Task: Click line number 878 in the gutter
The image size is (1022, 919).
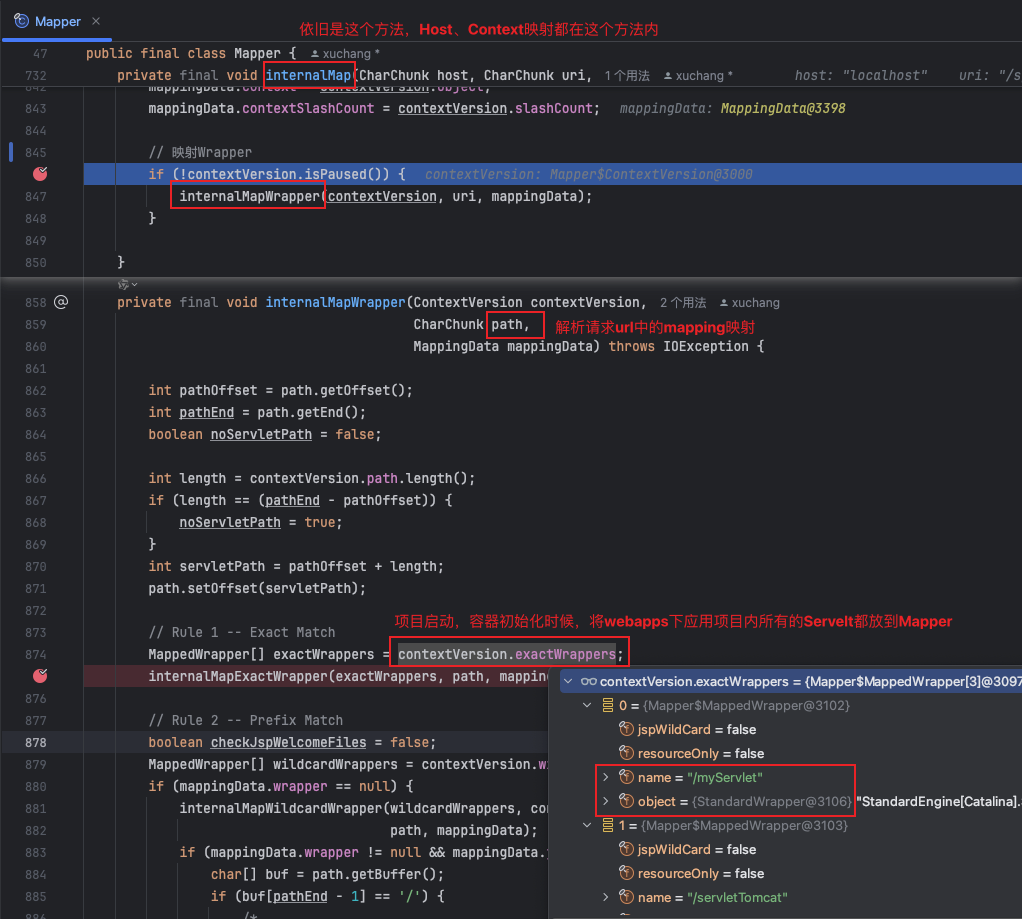Action: (36, 742)
